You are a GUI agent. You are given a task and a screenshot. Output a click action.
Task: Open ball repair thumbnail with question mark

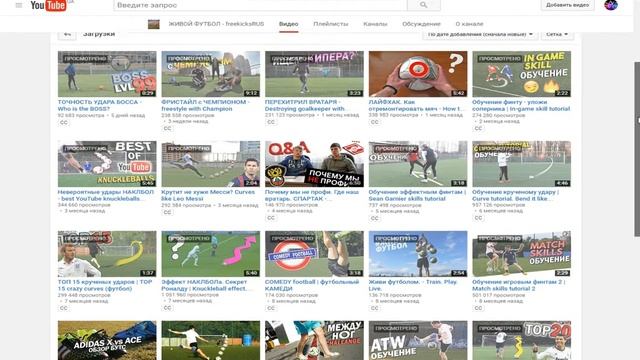pos(418,74)
